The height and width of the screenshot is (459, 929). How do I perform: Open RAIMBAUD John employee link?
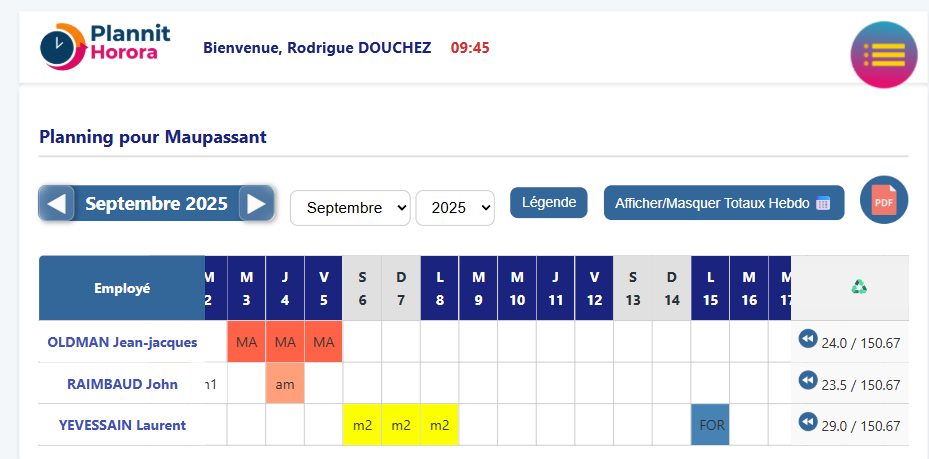[x=122, y=384]
